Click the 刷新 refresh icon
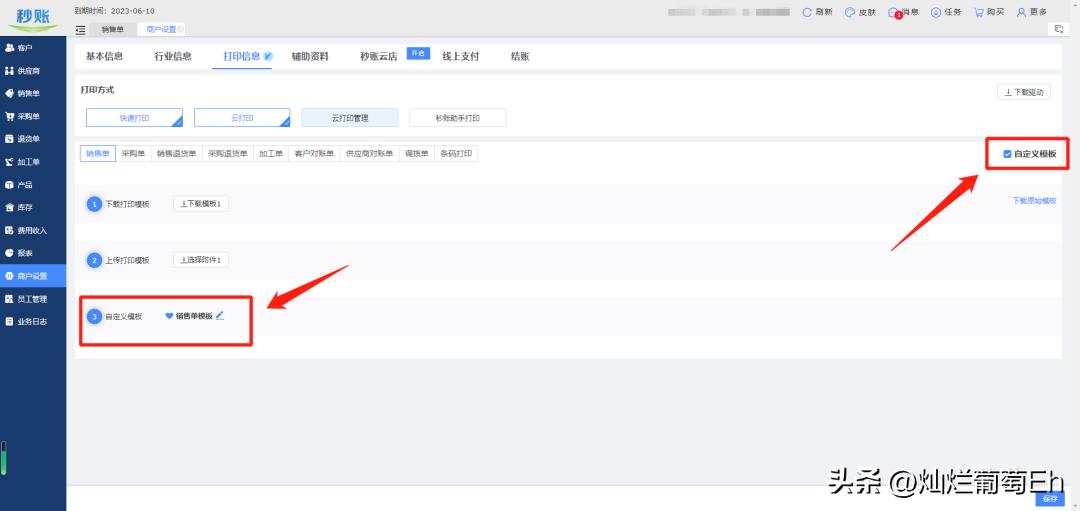Image resolution: width=1080 pixels, height=511 pixels. tap(808, 12)
